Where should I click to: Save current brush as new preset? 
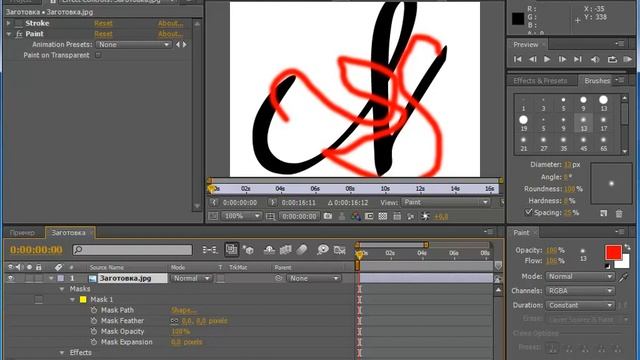point(604,213)
